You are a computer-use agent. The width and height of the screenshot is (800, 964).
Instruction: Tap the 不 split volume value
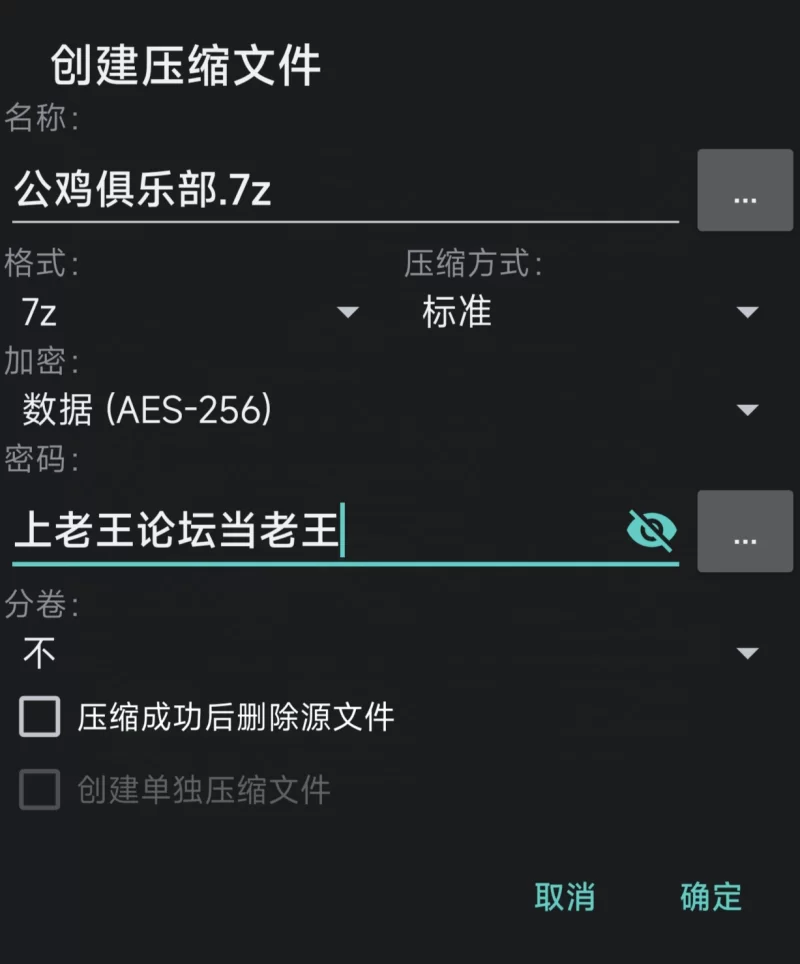(39, 653)
